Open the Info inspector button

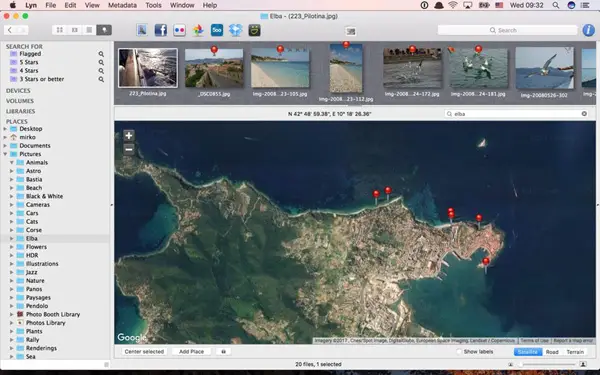[x=589, y=30]
